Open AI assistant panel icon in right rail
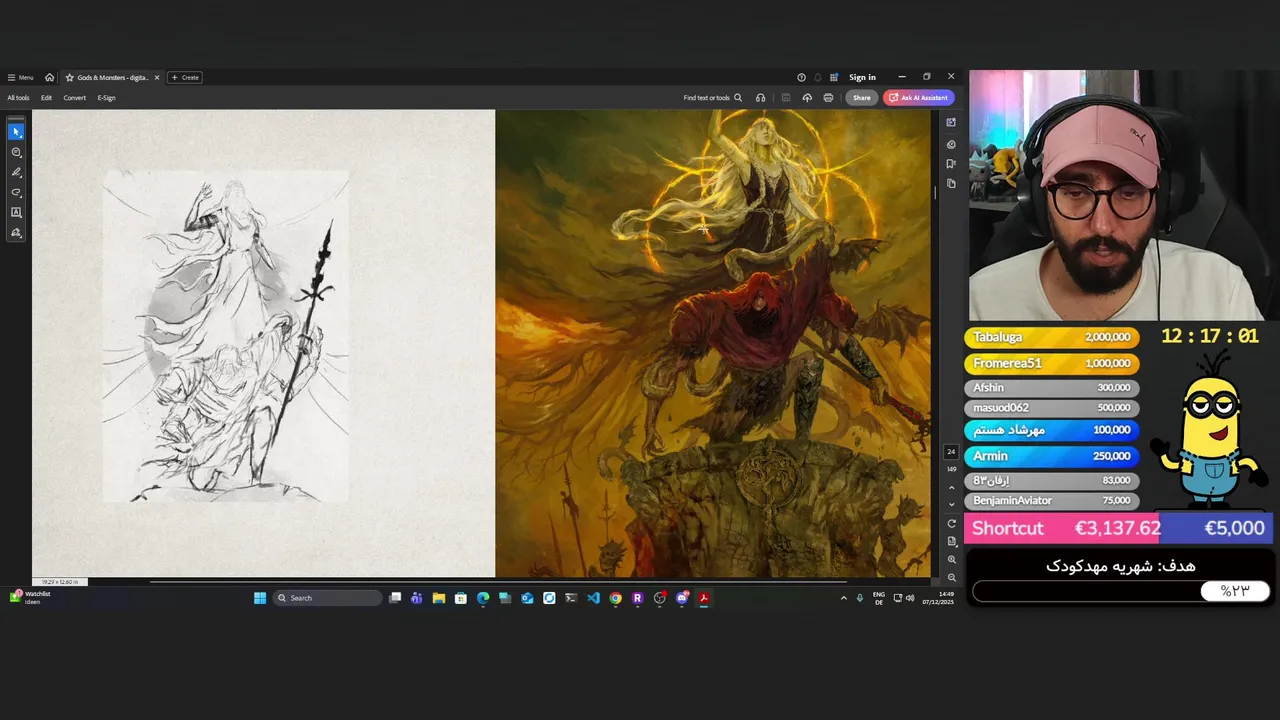Viewport: 1280px width, 720px height. (x=951, y=122)
